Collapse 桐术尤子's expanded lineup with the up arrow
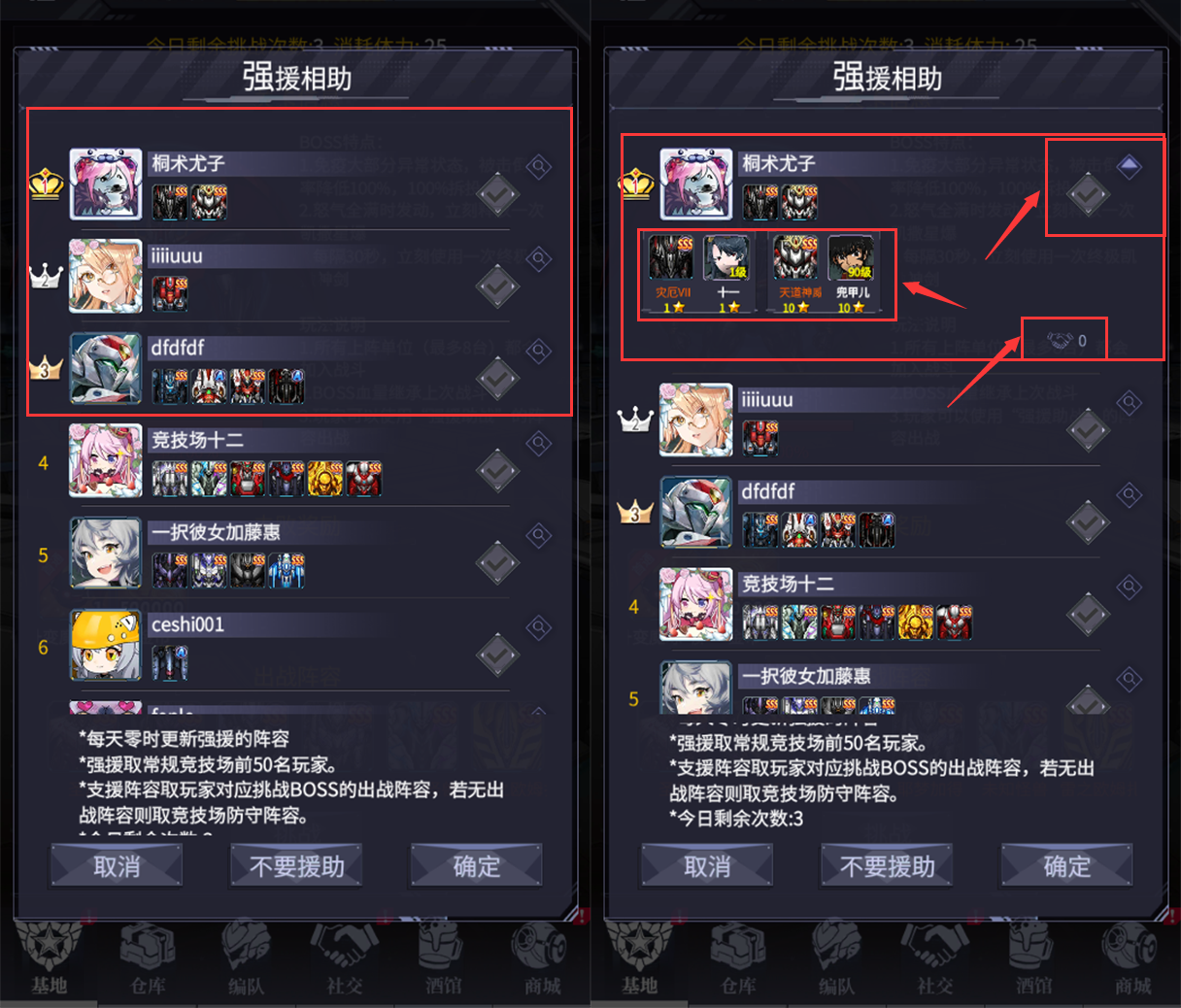Screen dimensions: 1181x1008 coord(1129,166)
